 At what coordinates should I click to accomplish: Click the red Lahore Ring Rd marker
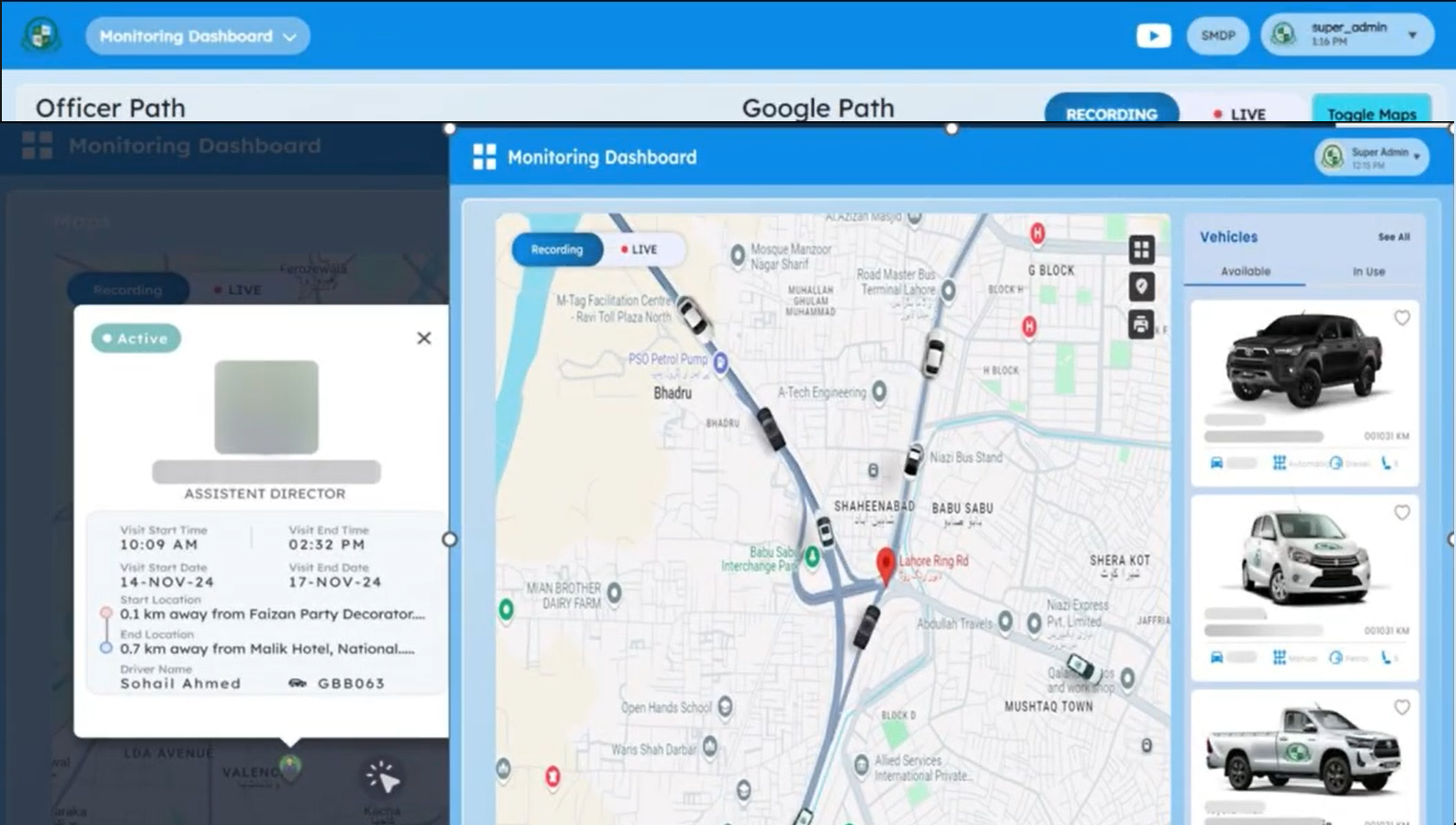(886, 565)
